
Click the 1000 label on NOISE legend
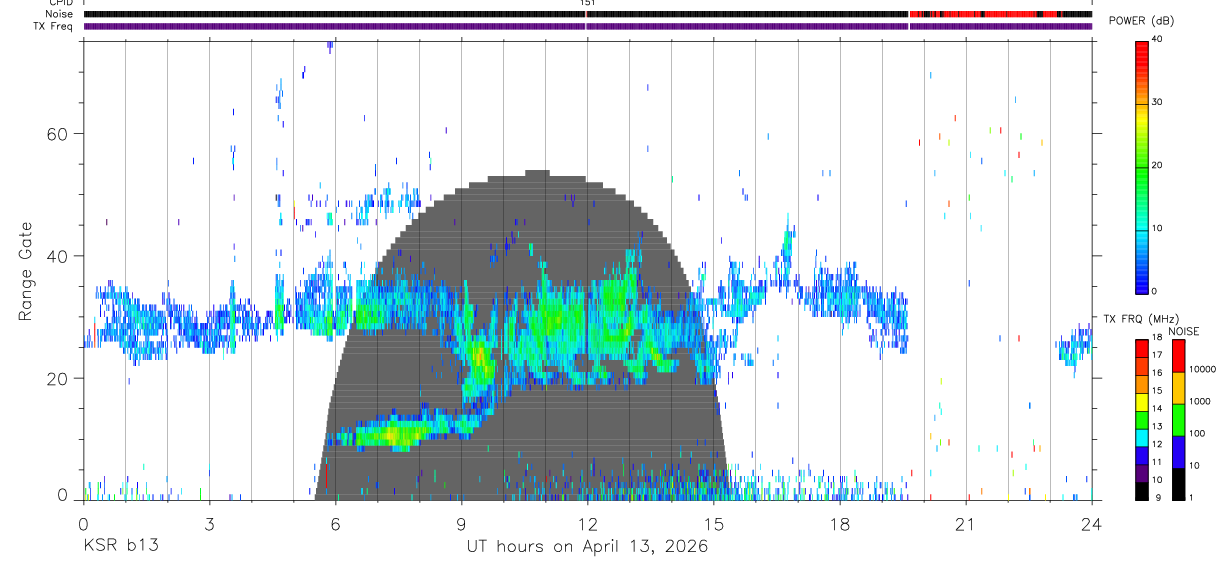(x=1199, y=401)
